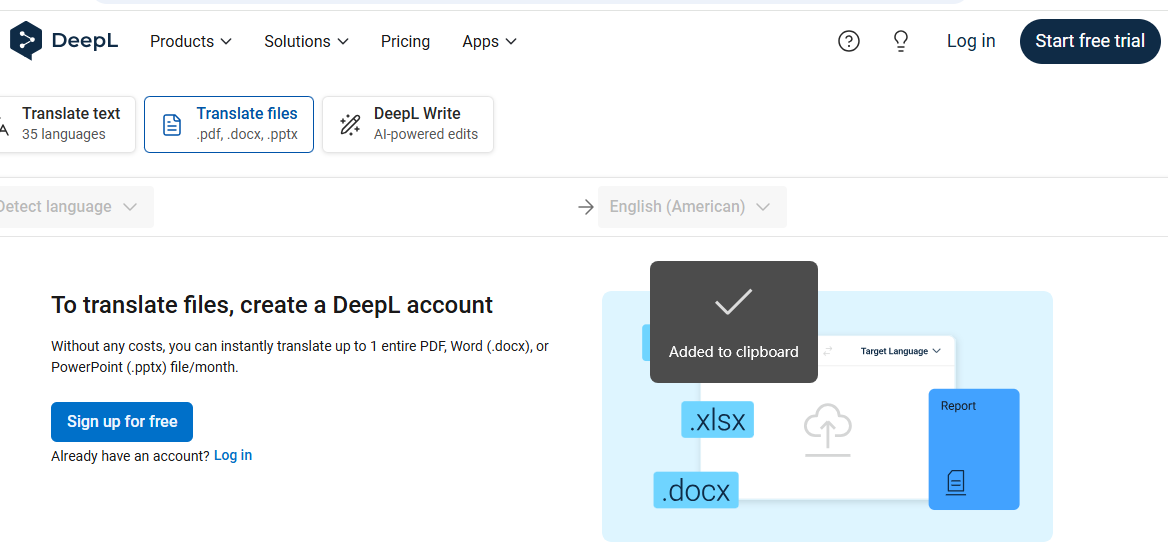Click the DeepL logo icon
1168x547 pixels.
(26, 41)
